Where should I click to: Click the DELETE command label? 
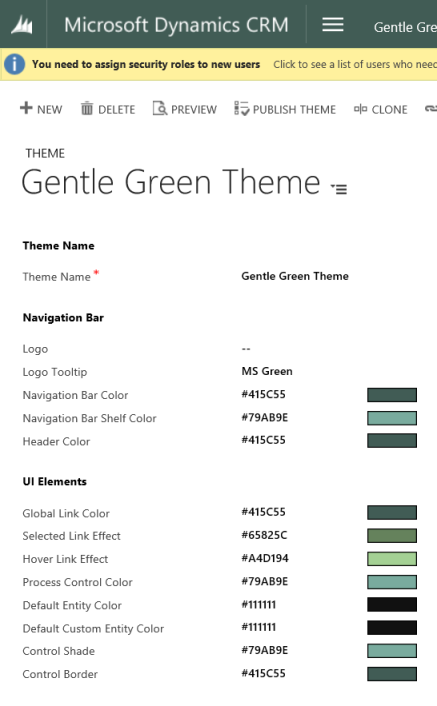[x=117, y=109]
